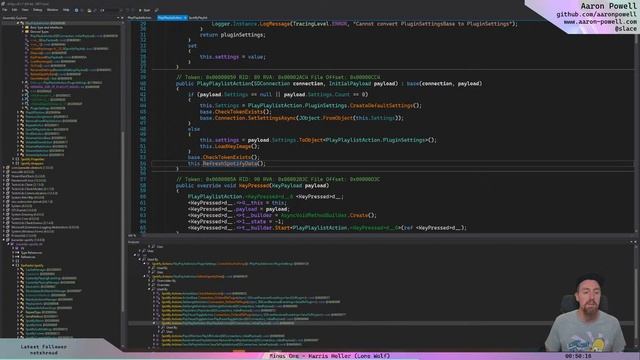
Task: Open the Help menu
Action: click(x=66, y=10)
